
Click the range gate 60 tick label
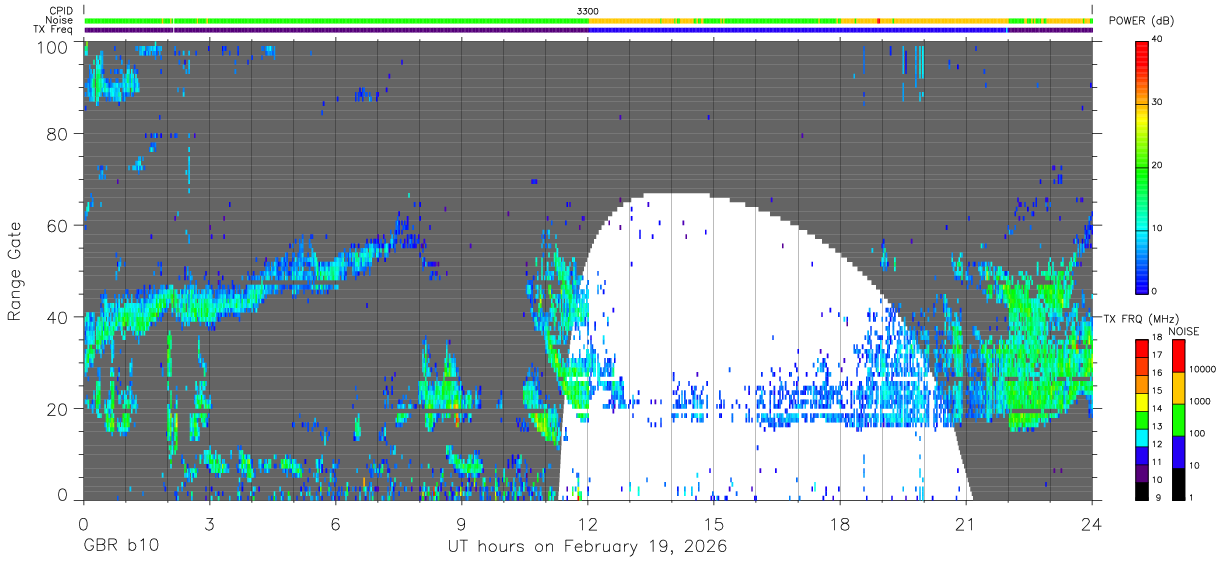coord(58,225)
